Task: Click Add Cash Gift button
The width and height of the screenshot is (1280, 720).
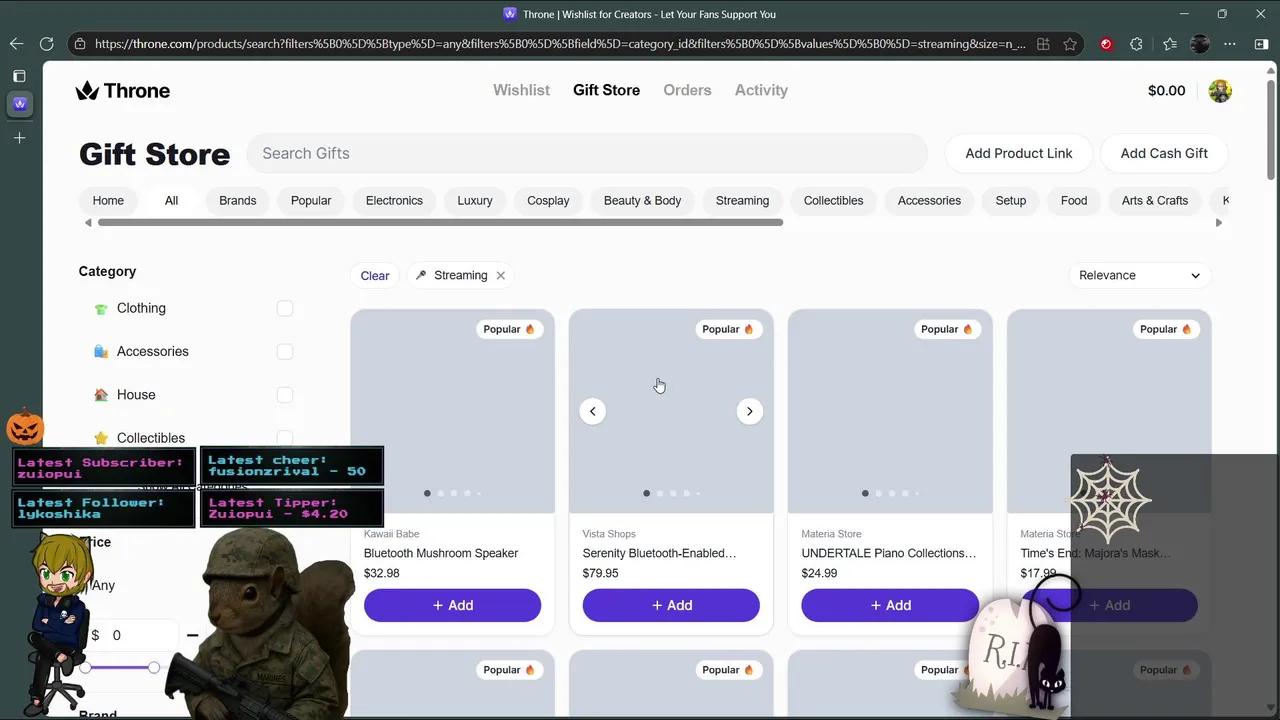Action: click(1164, 153)
